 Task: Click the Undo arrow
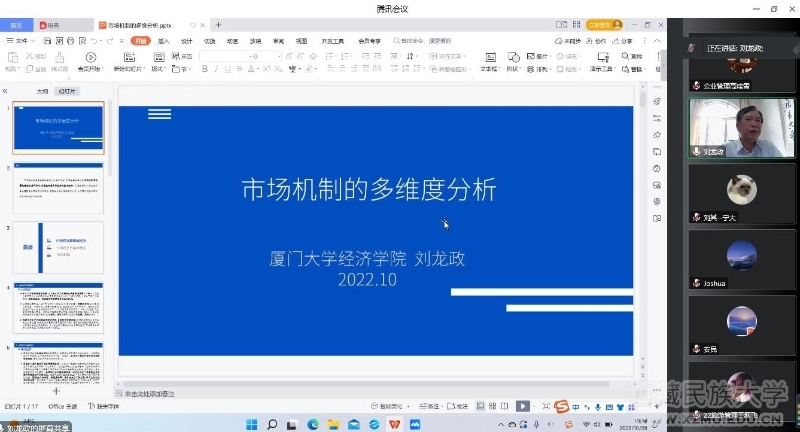pos(94,41)
